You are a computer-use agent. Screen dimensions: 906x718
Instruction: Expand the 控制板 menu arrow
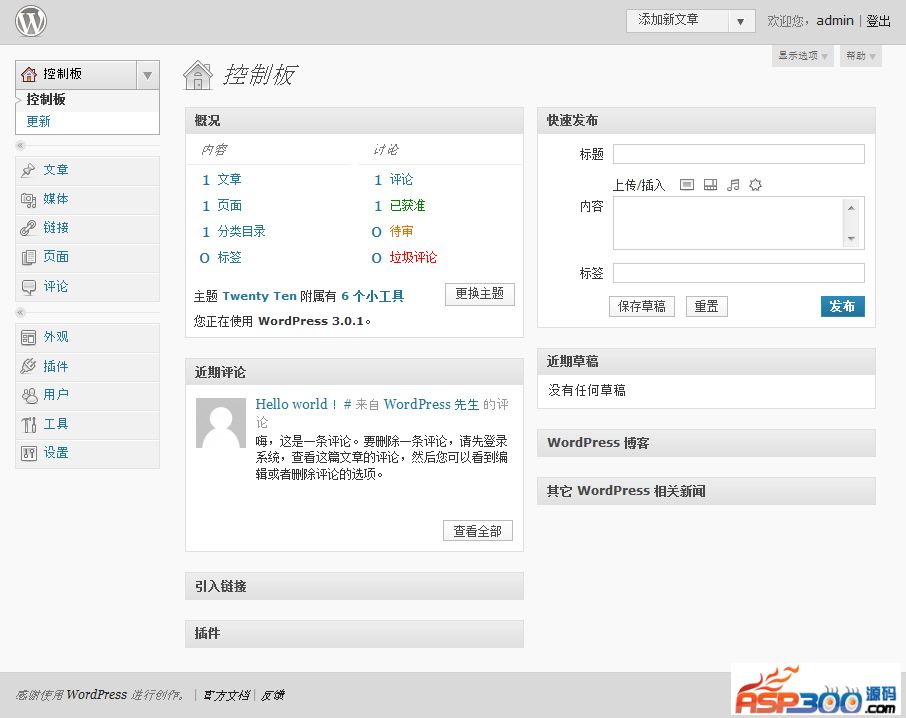click(x=147, y=75)
